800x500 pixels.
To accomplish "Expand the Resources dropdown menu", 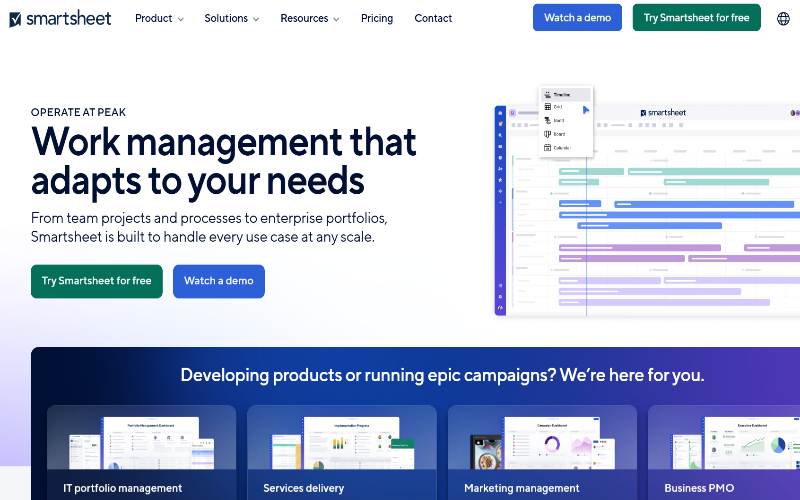I will tap(310, 18).
